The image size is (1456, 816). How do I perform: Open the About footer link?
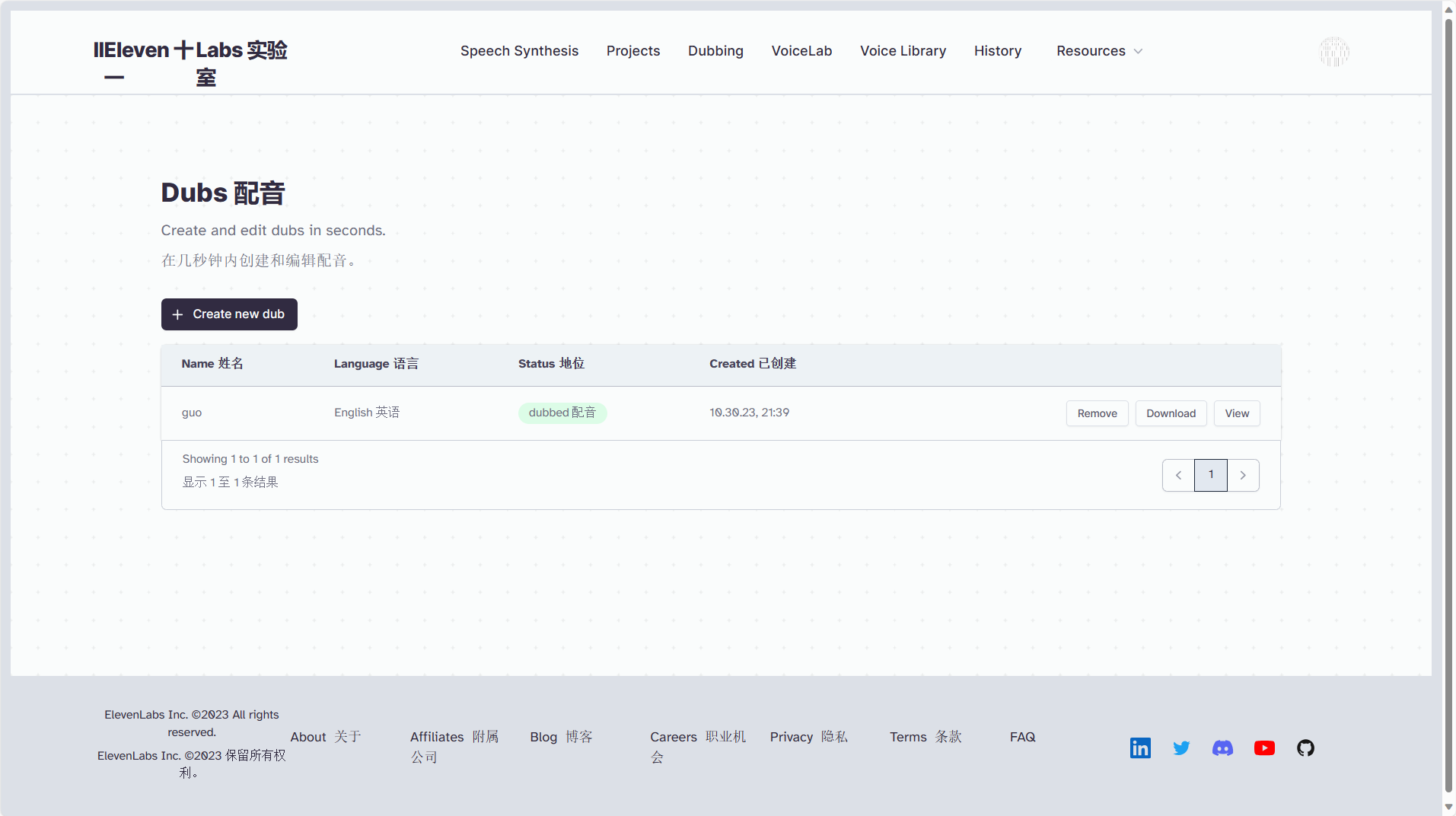coord(326,737)
